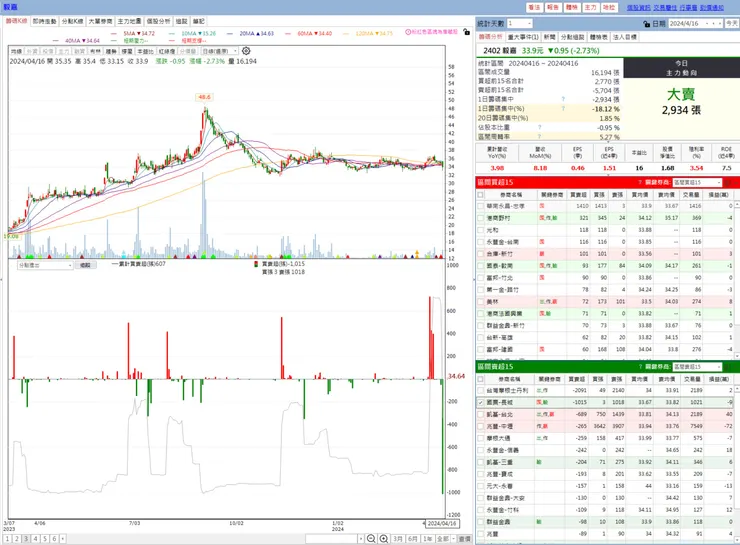This screenshot has width=740, height=545.
Task: Click help icon in 區間買超15 header
Action: click(640, 182)
